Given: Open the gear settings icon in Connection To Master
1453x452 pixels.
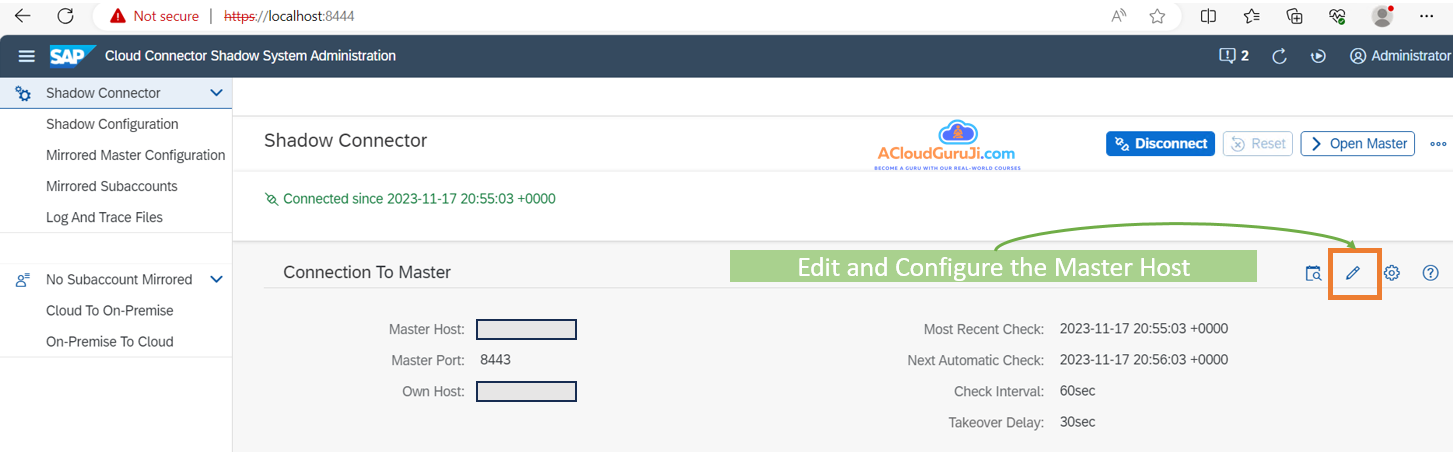Looking at the screenshot, I should (x=1391, y=273).
